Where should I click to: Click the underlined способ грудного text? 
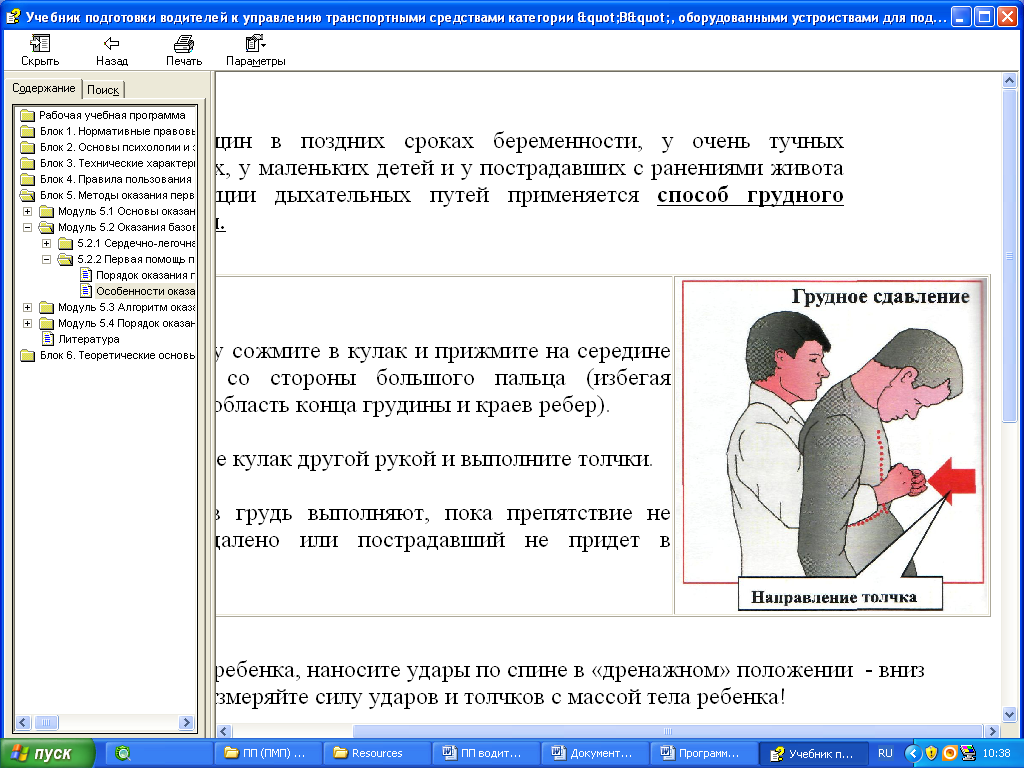coord(750,195)
